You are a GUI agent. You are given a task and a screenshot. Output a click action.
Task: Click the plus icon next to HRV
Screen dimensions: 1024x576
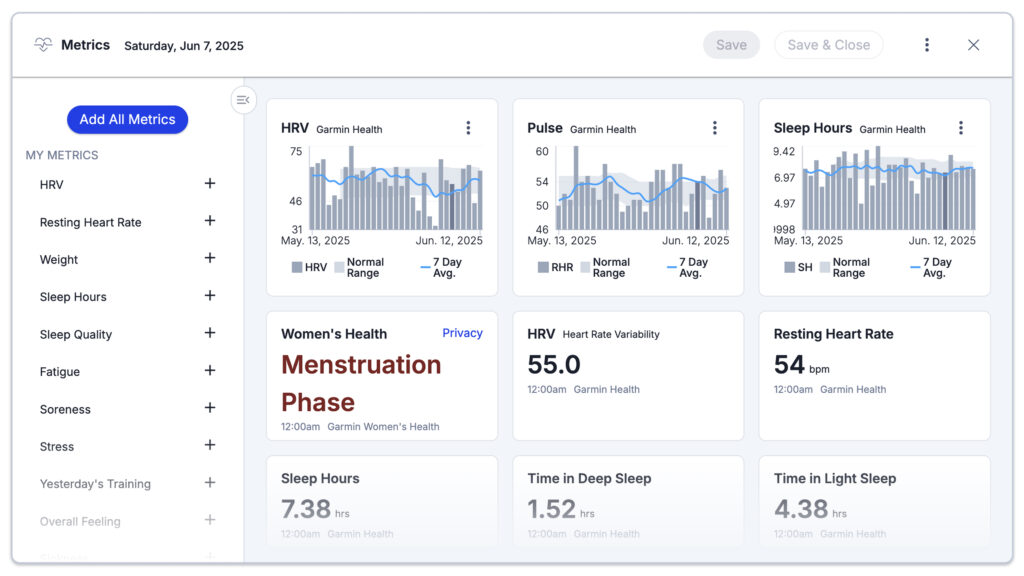coord(210,184)
